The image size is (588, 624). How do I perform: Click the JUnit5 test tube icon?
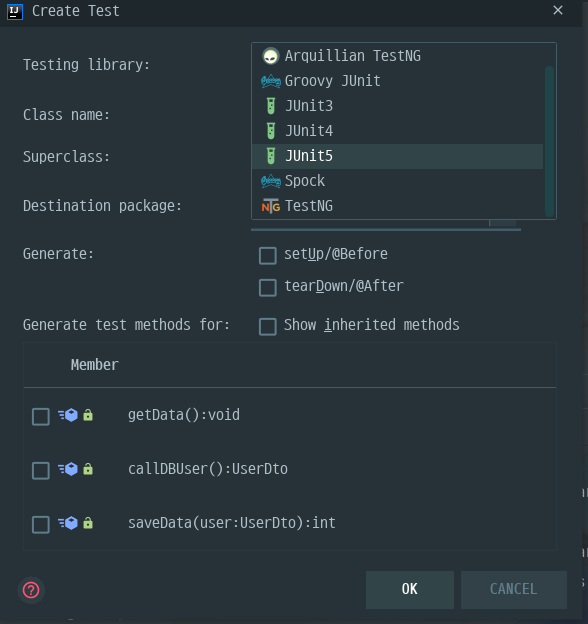pyautogui.click(x=271, y=156)
